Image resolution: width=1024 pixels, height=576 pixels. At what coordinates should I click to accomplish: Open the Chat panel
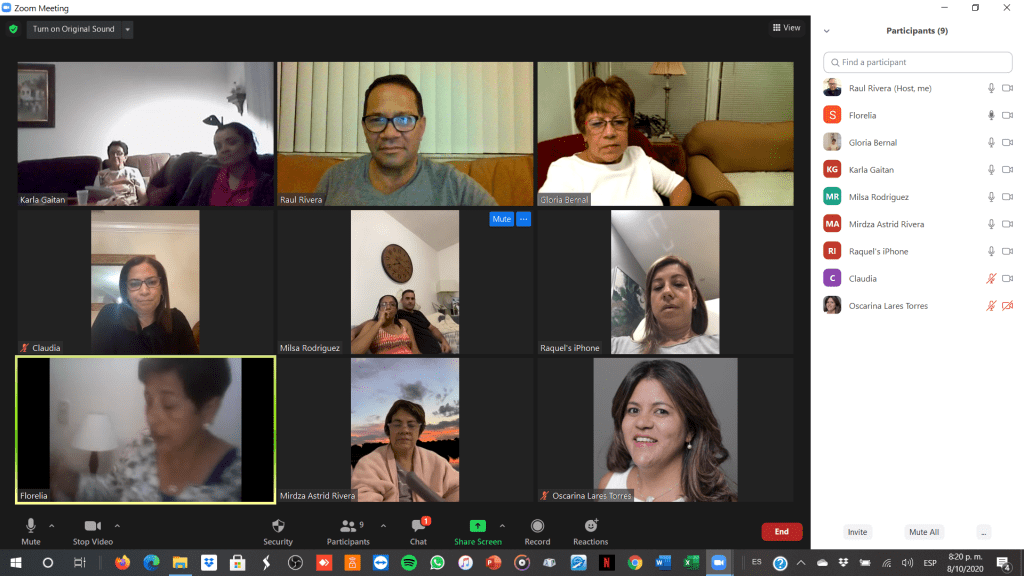(418, 526)
